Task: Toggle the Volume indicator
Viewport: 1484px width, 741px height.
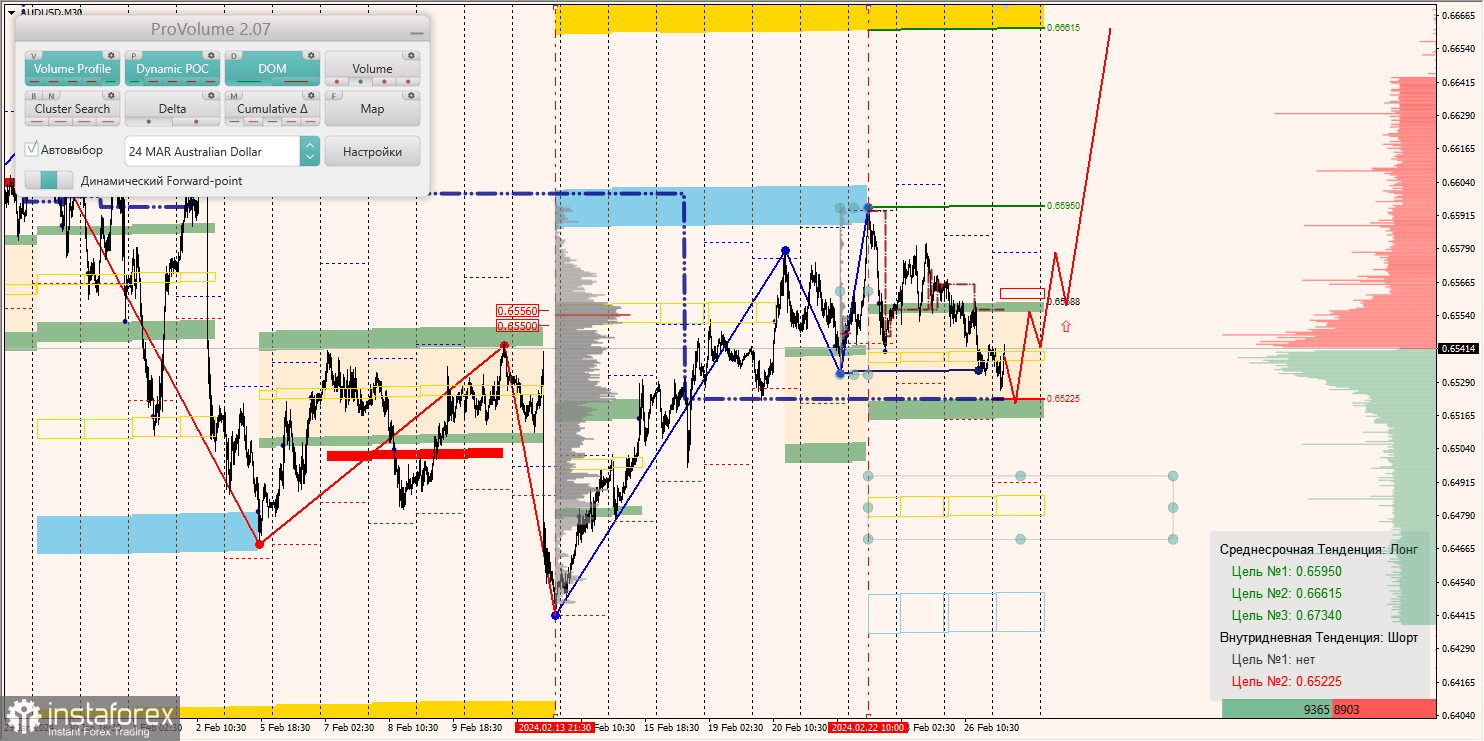Action: (x=372, y=68)
